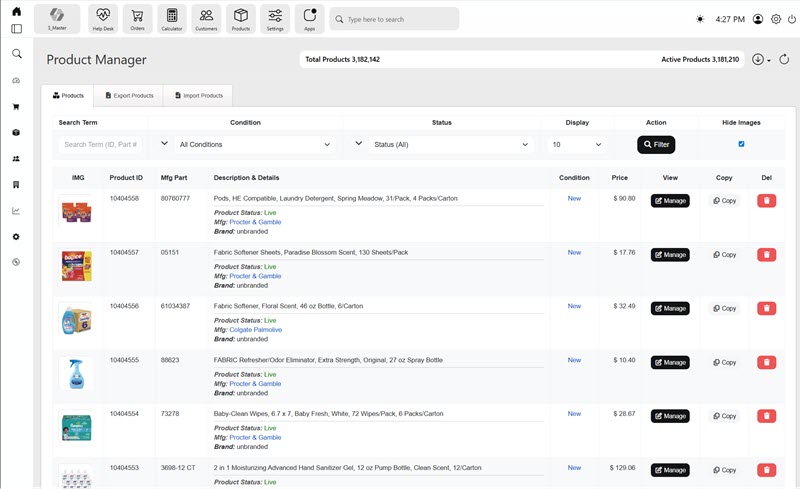
Task: Click the user profile icon
Action: pyautogui.click(x=758, y=19)
